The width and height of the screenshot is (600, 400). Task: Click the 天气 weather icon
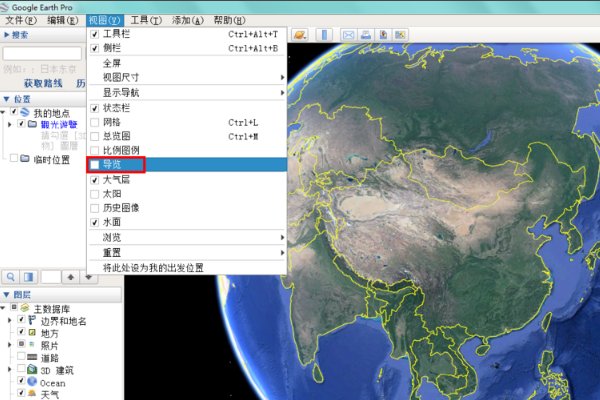point(33,393)
